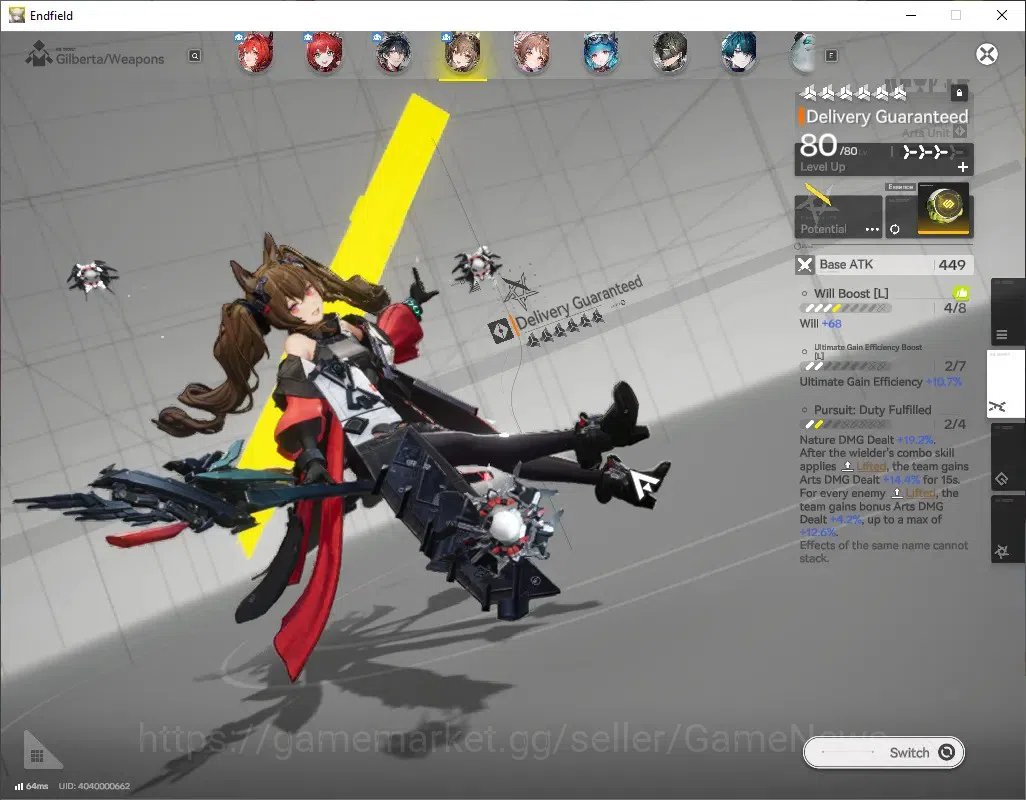The image size is (1026, 800).
Task: Click the crossed swords Base ATK icon
Action: tap(805, 265)
